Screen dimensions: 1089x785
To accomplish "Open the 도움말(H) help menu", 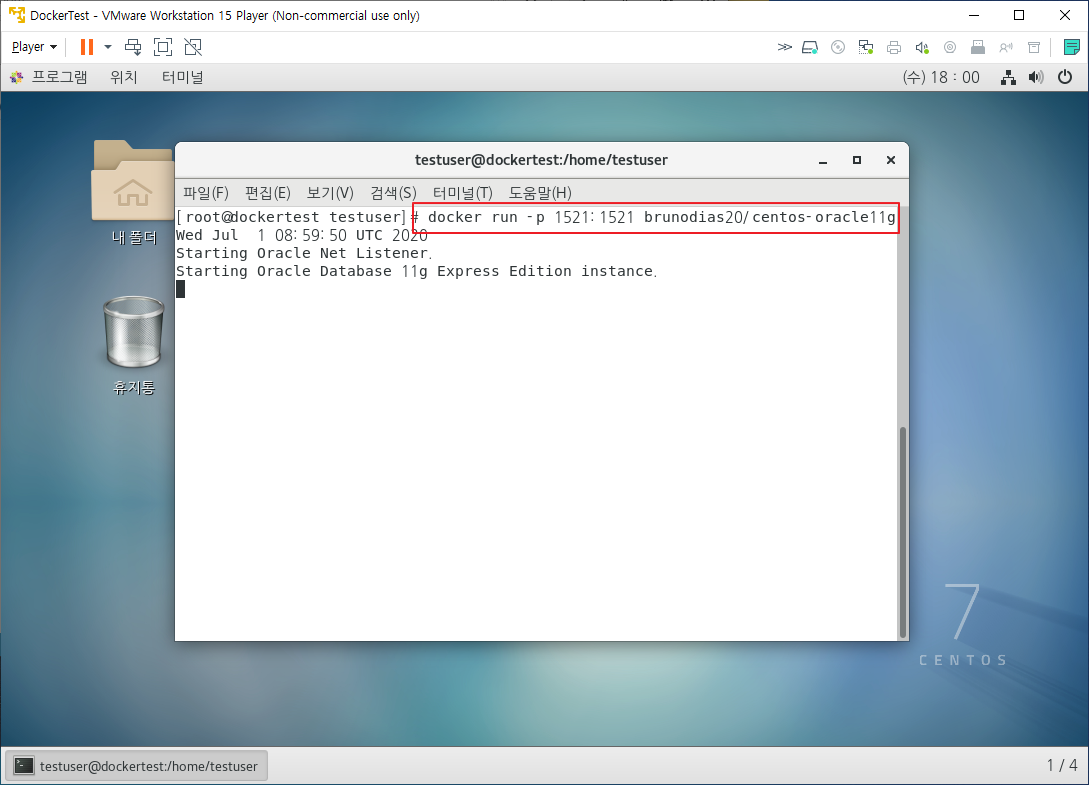I will pyautogui.click(x=540, y=192).
